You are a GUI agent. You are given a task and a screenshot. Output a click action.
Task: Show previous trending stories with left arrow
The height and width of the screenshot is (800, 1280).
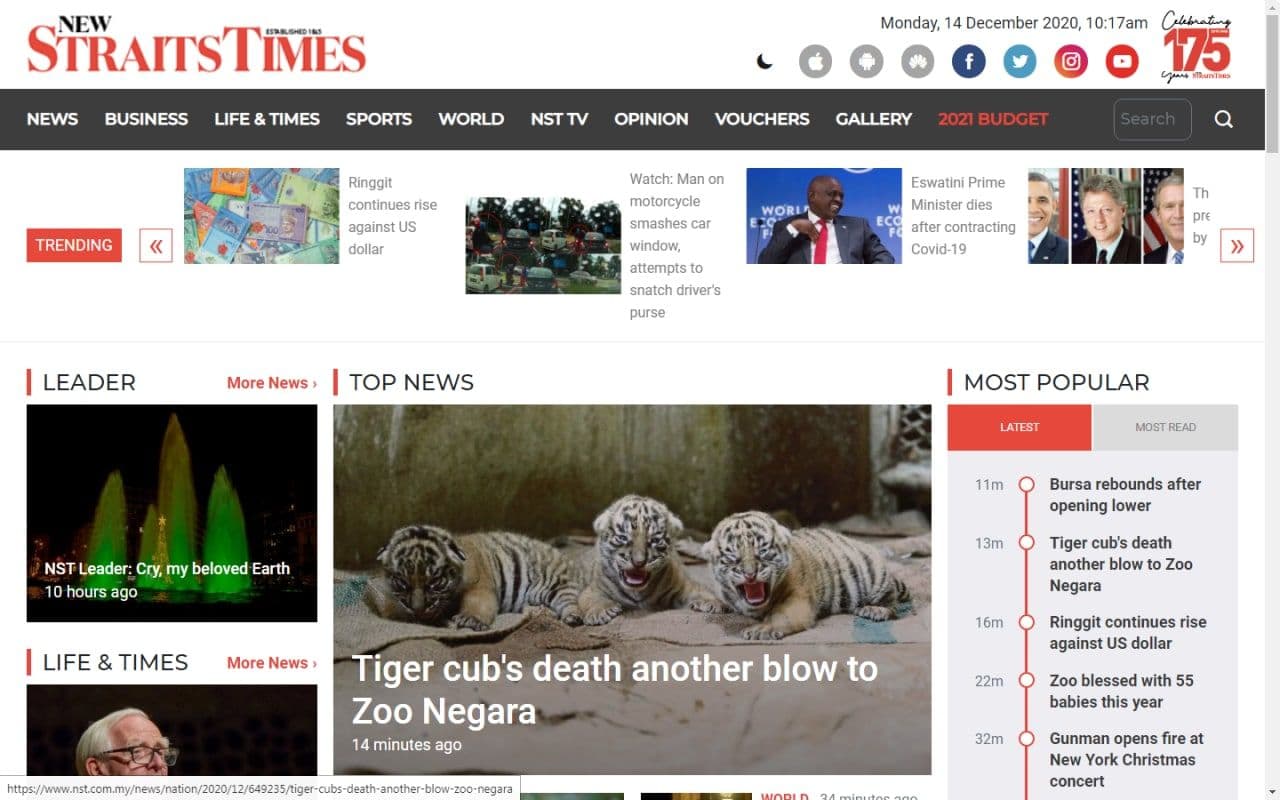pyautogui.click(x=156, y=245)
